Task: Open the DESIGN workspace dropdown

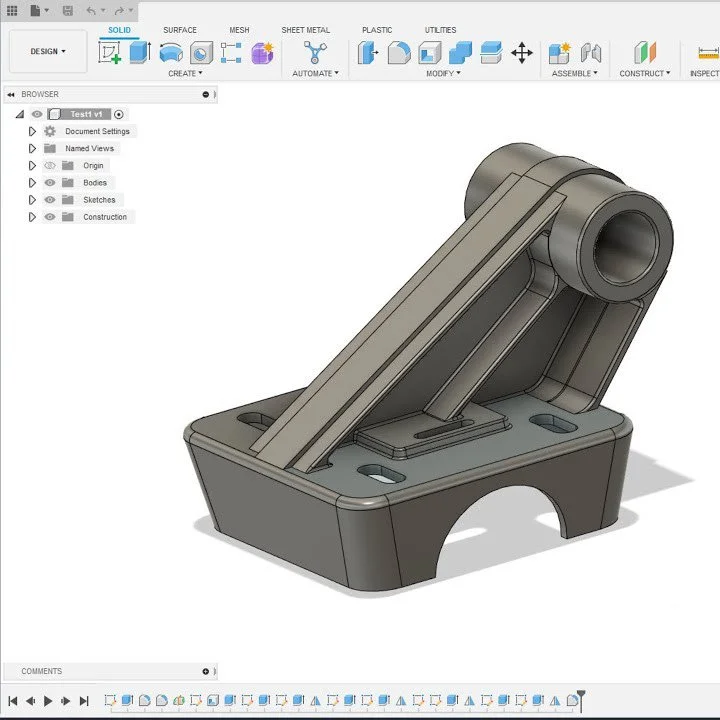Action: pyautogui.click(x=48, y=51)
